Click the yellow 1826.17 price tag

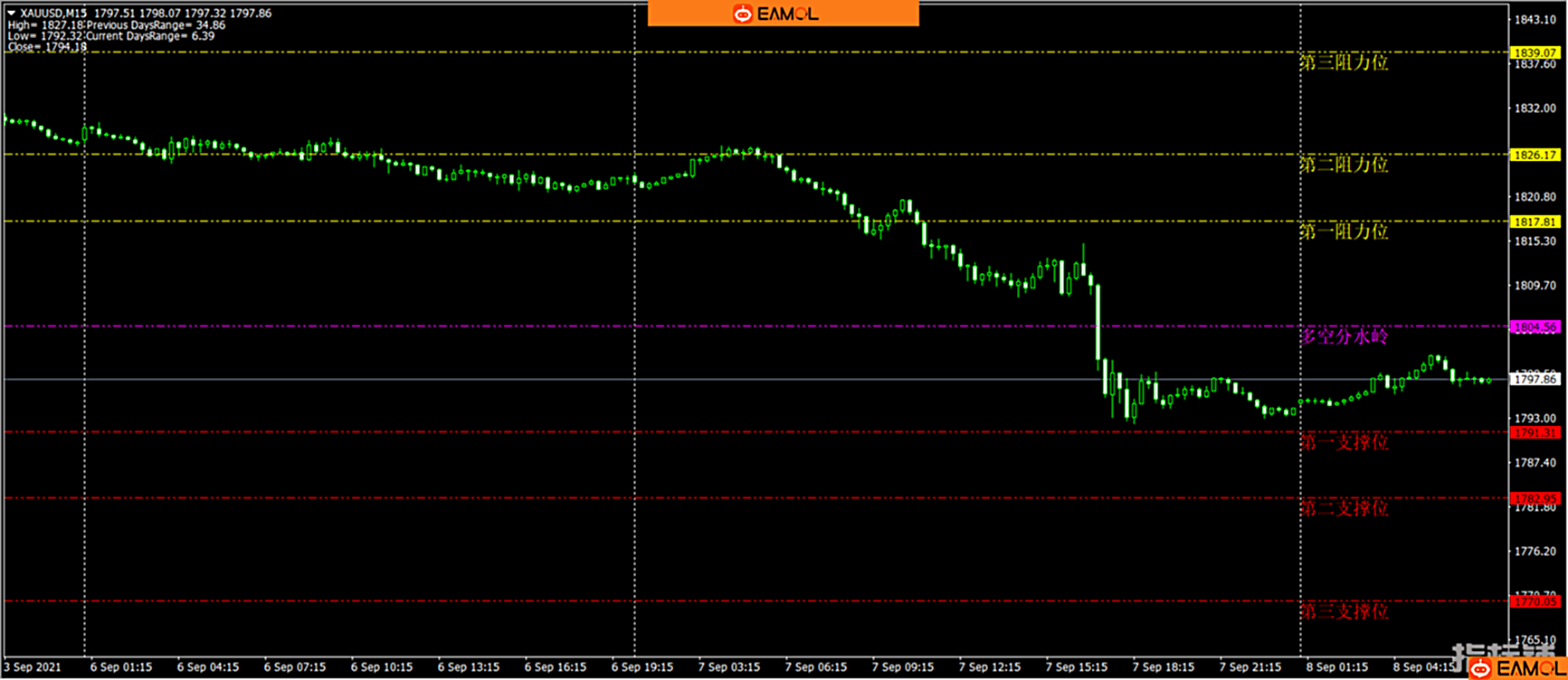coord(1535,156)
